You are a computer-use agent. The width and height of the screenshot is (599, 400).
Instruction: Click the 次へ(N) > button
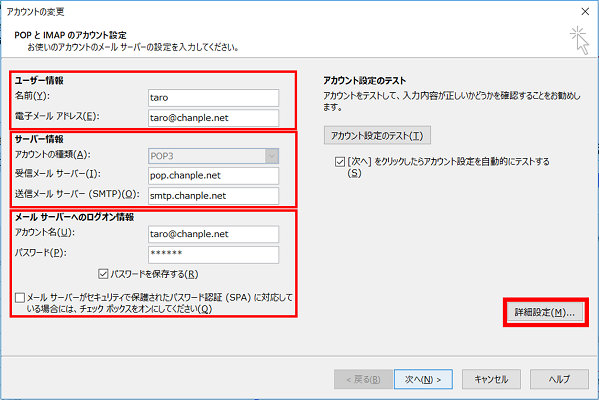click(x=423, y=379)
